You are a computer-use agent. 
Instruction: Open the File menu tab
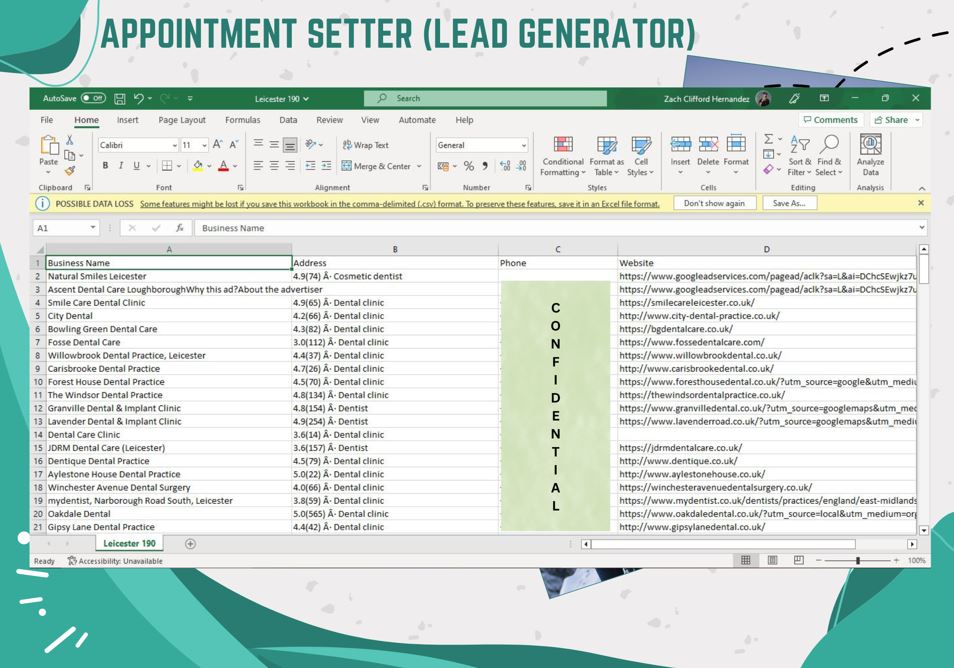[47, 120]
